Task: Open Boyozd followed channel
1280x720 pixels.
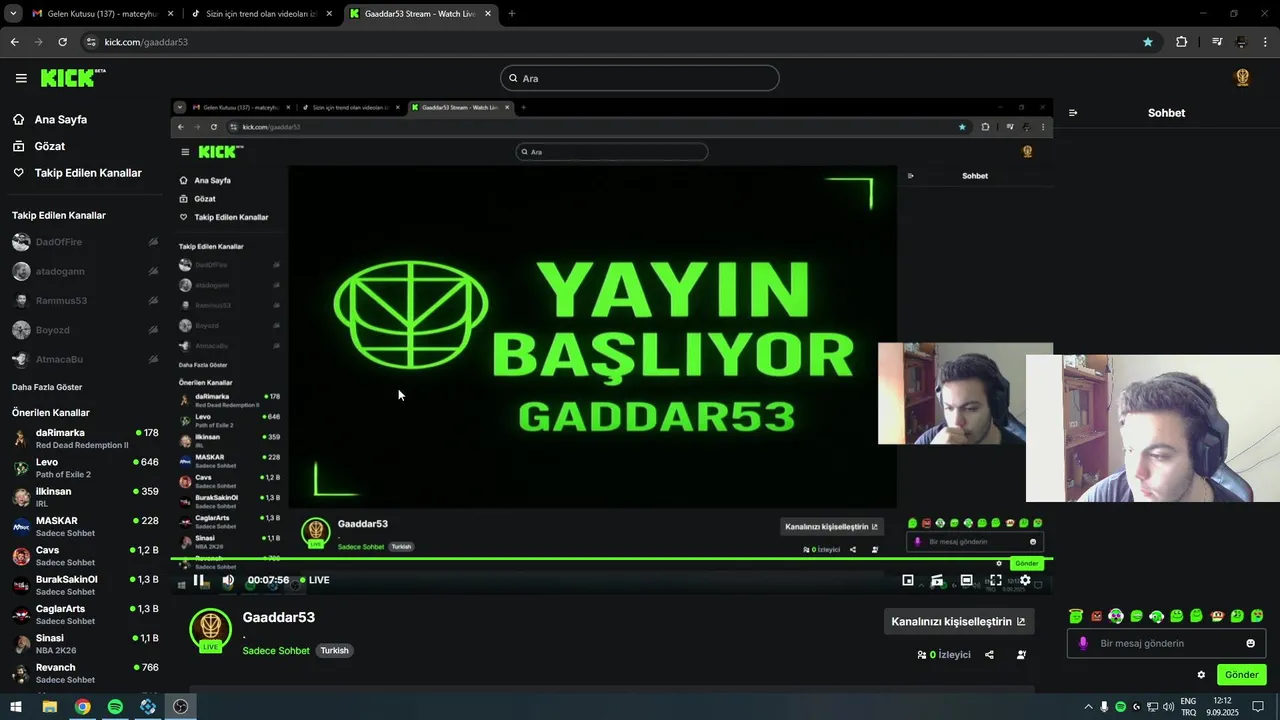Action: [85, 329]
